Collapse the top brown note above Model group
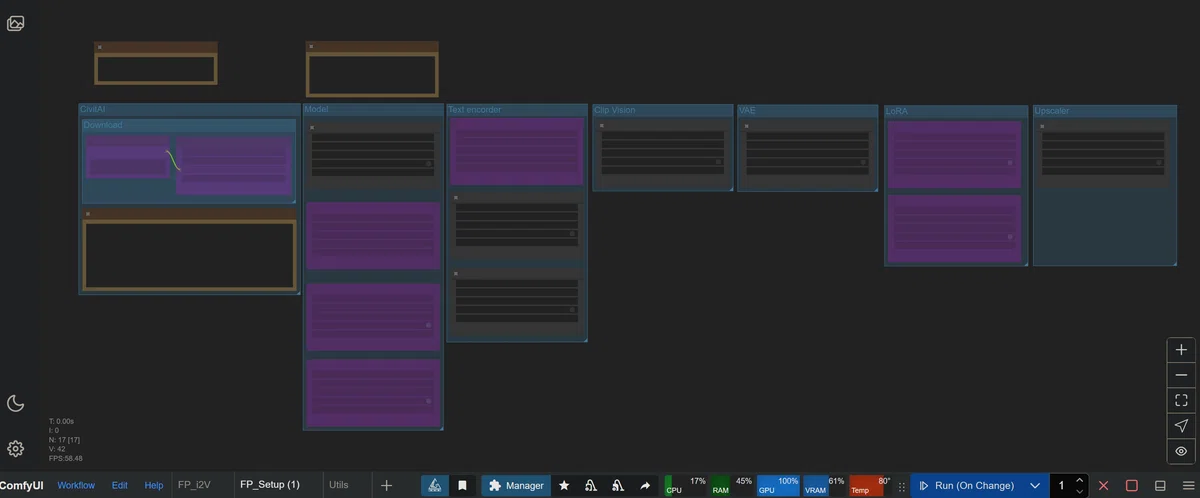This screenshot has height=498, width=1200. [x=311, y=47]
